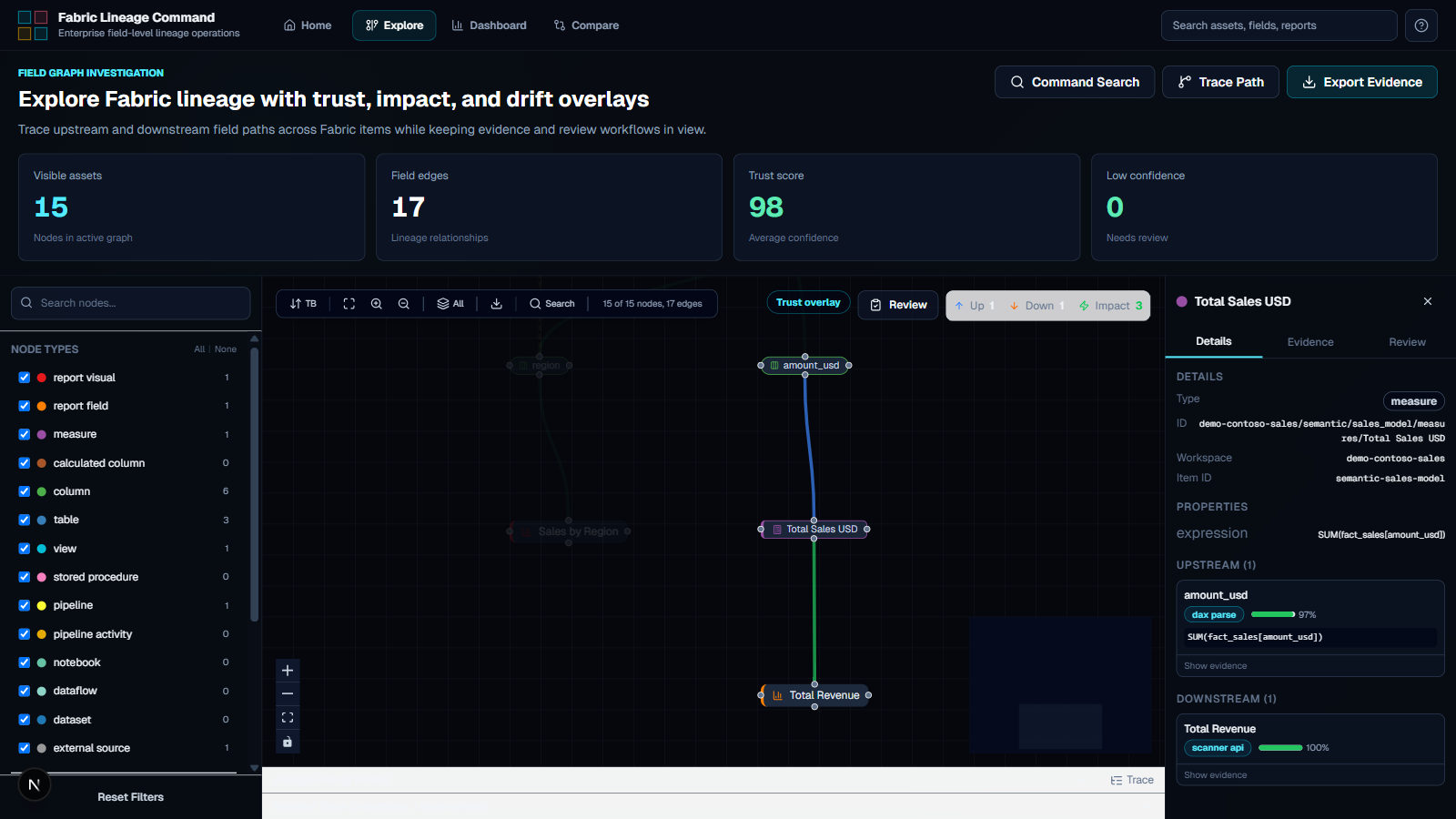Click Review button in graph toolbar
The width and height of the screenshot is (1456, 819).
click(898, 305)
